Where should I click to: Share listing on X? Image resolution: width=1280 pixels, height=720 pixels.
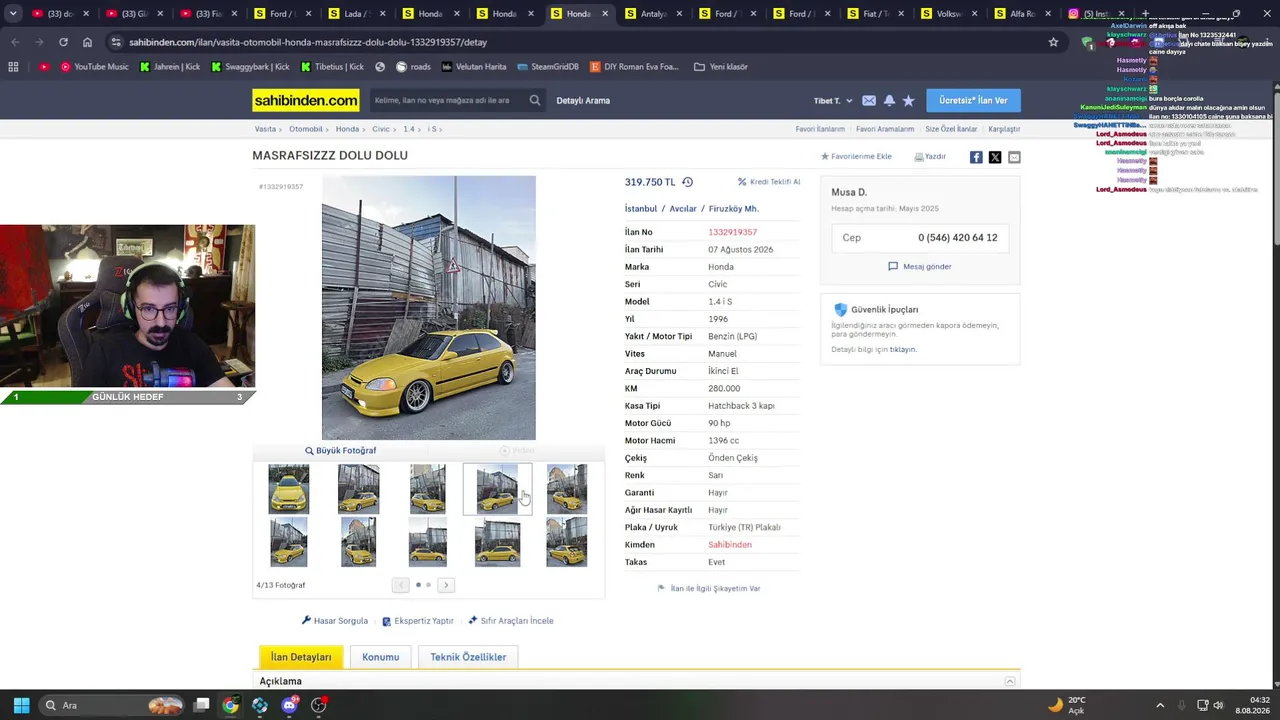[995, 157]
